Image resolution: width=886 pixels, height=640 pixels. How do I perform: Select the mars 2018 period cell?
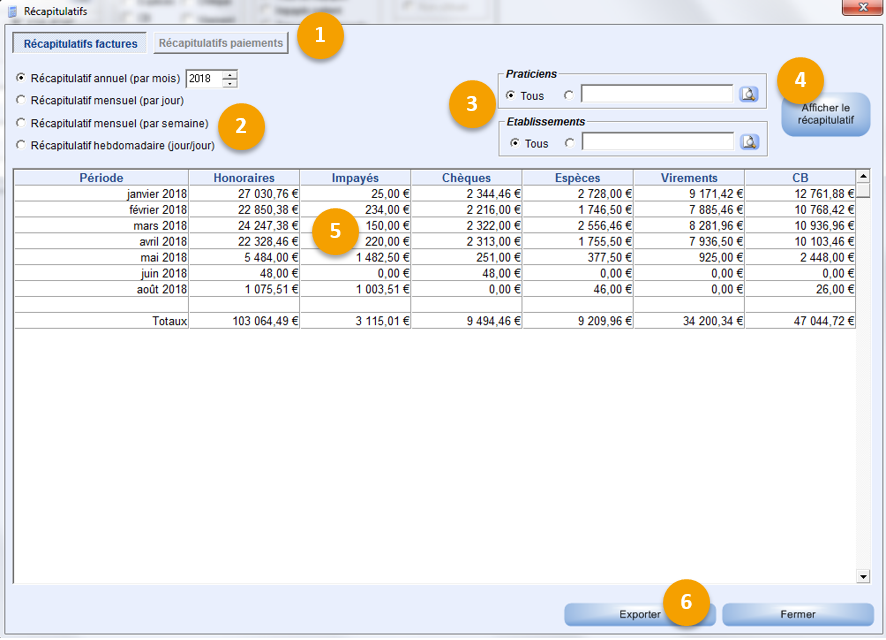101,225
